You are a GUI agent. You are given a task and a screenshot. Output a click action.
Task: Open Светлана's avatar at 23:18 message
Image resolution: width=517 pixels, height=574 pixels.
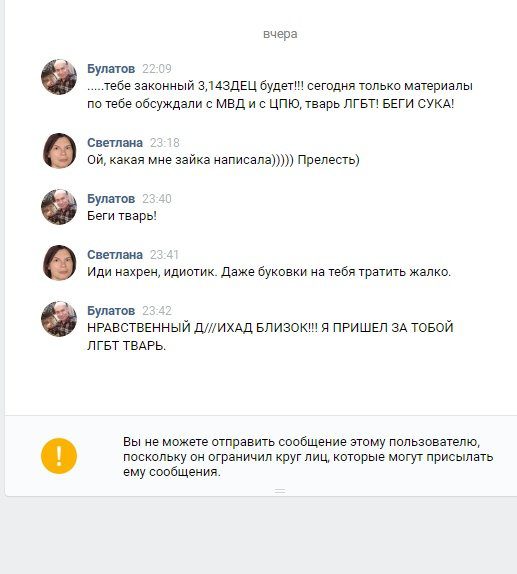(x=59, y=151)
